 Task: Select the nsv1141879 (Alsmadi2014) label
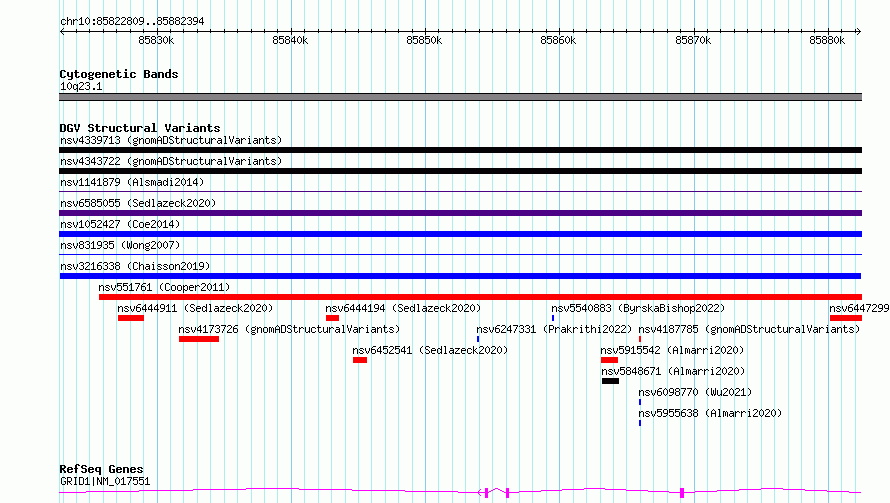pyautogui.click(x=132, y=182)
